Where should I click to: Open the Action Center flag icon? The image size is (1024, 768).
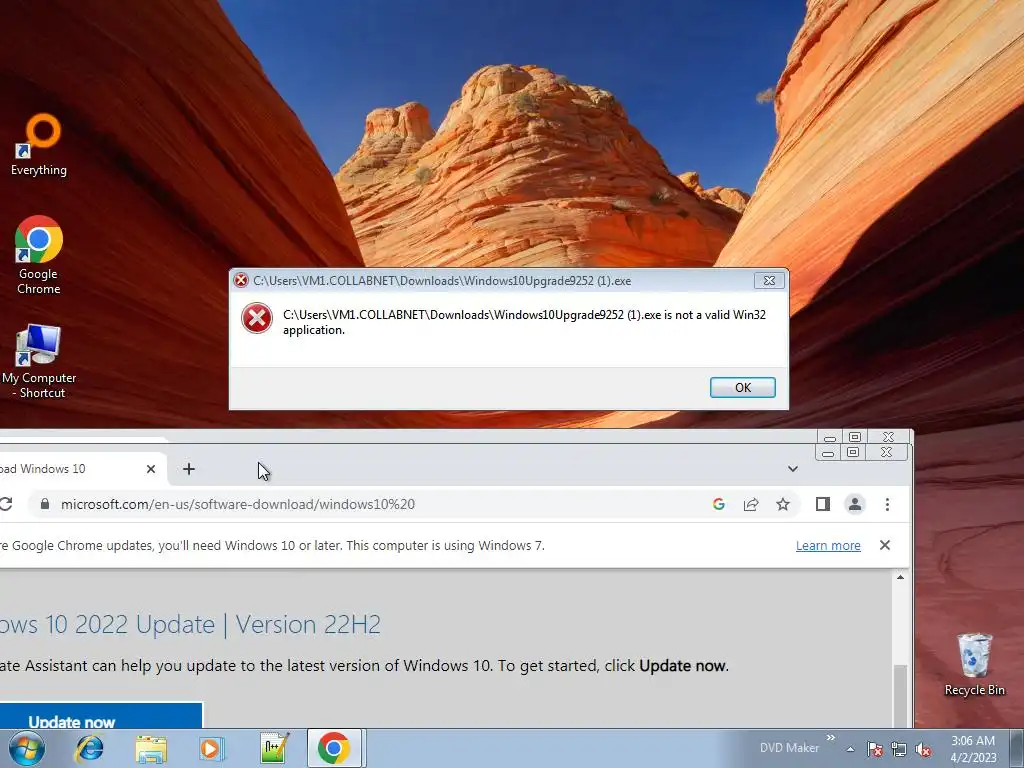pos(875,749)
